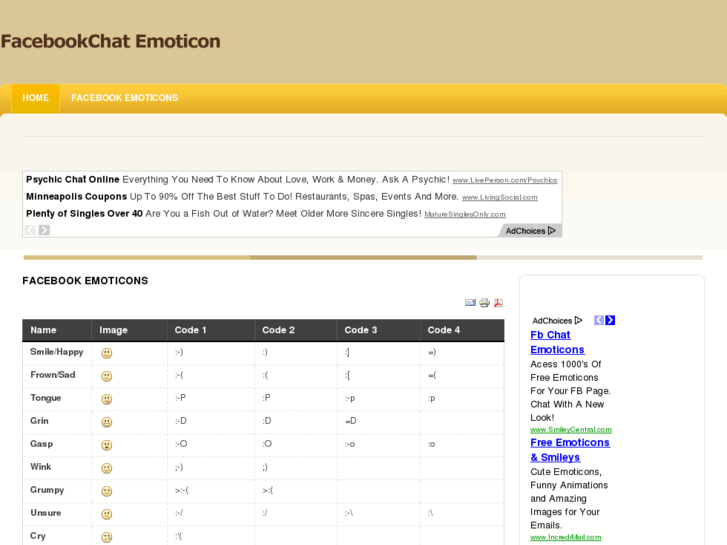Click the Grumpy emoticon image
Image resolution: width=727 pixels, height=545 pixels.
click(x=107, y=491)
